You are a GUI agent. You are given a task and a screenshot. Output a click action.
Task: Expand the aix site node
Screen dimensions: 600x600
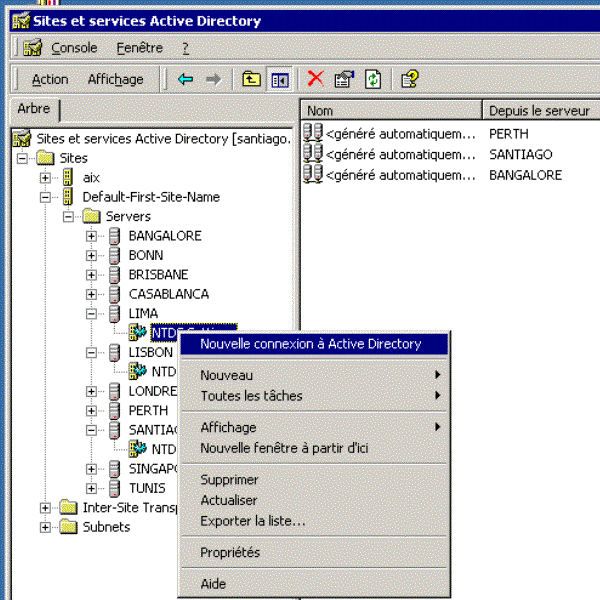point(45,177)
